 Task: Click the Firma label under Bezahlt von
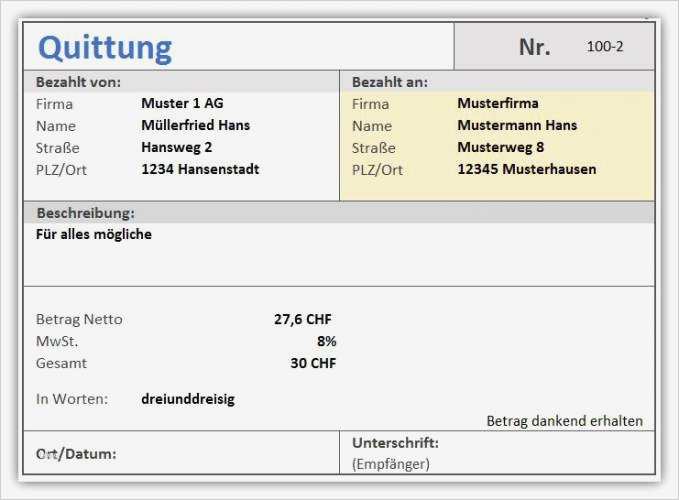[x=54, y=104]
